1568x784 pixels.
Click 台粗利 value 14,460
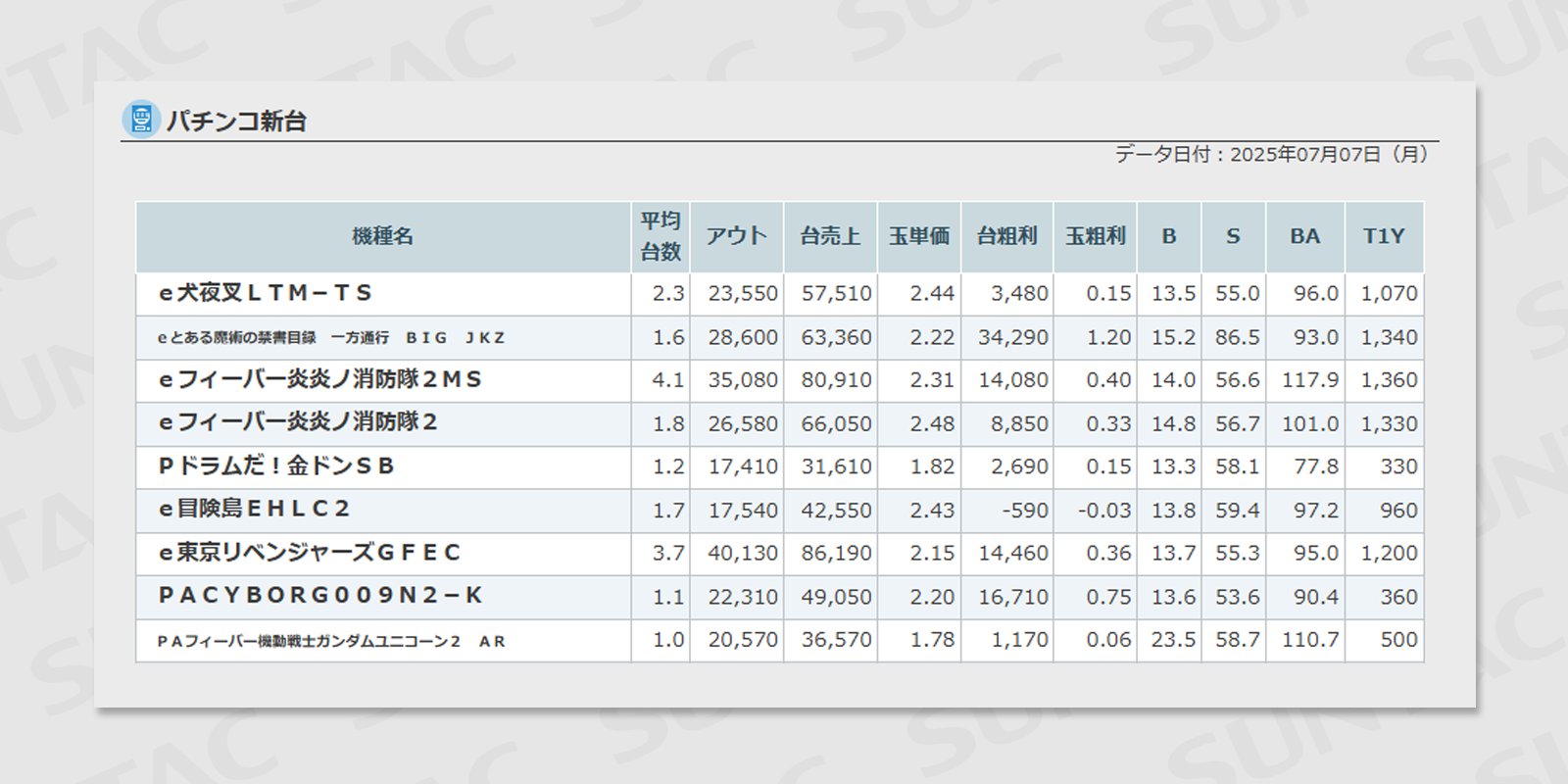1013,553
